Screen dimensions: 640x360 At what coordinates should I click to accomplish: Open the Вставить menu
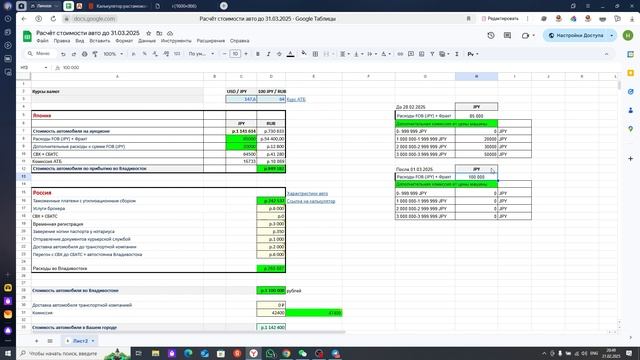point(100,41)
